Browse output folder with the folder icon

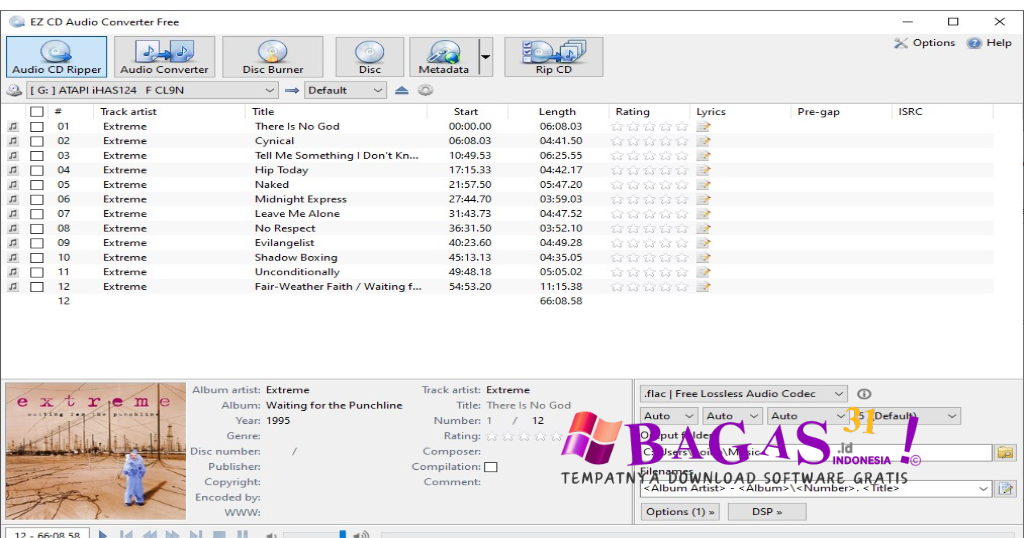[x=1005, y=452]
